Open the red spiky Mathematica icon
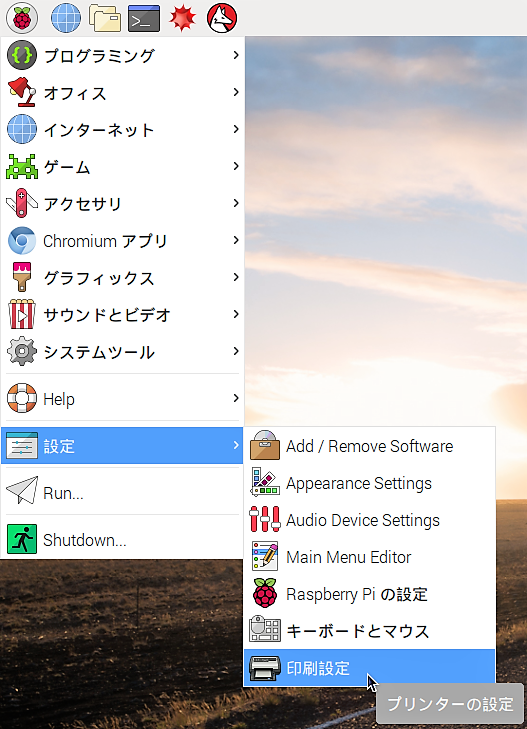The height and width of the screenshot is (729, 527). coord(183,18)
